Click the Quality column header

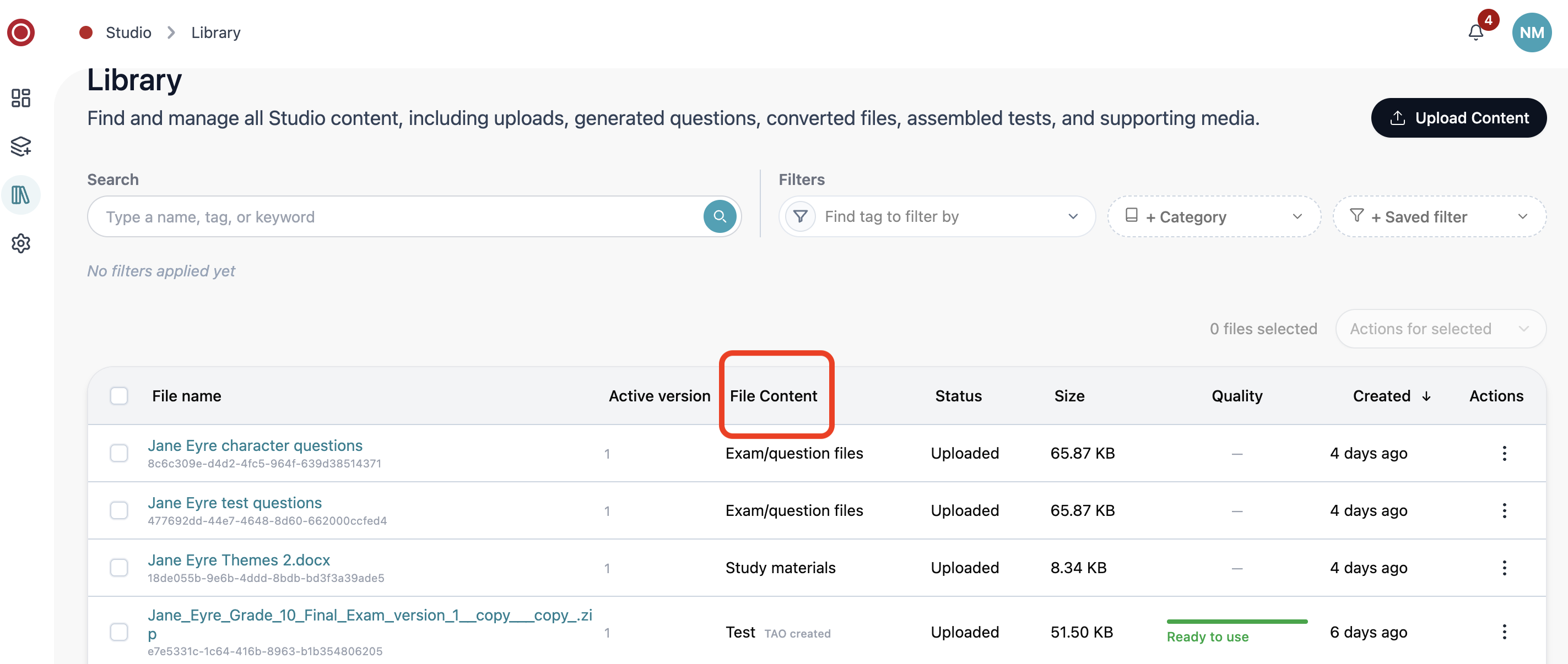(1237, 396)
